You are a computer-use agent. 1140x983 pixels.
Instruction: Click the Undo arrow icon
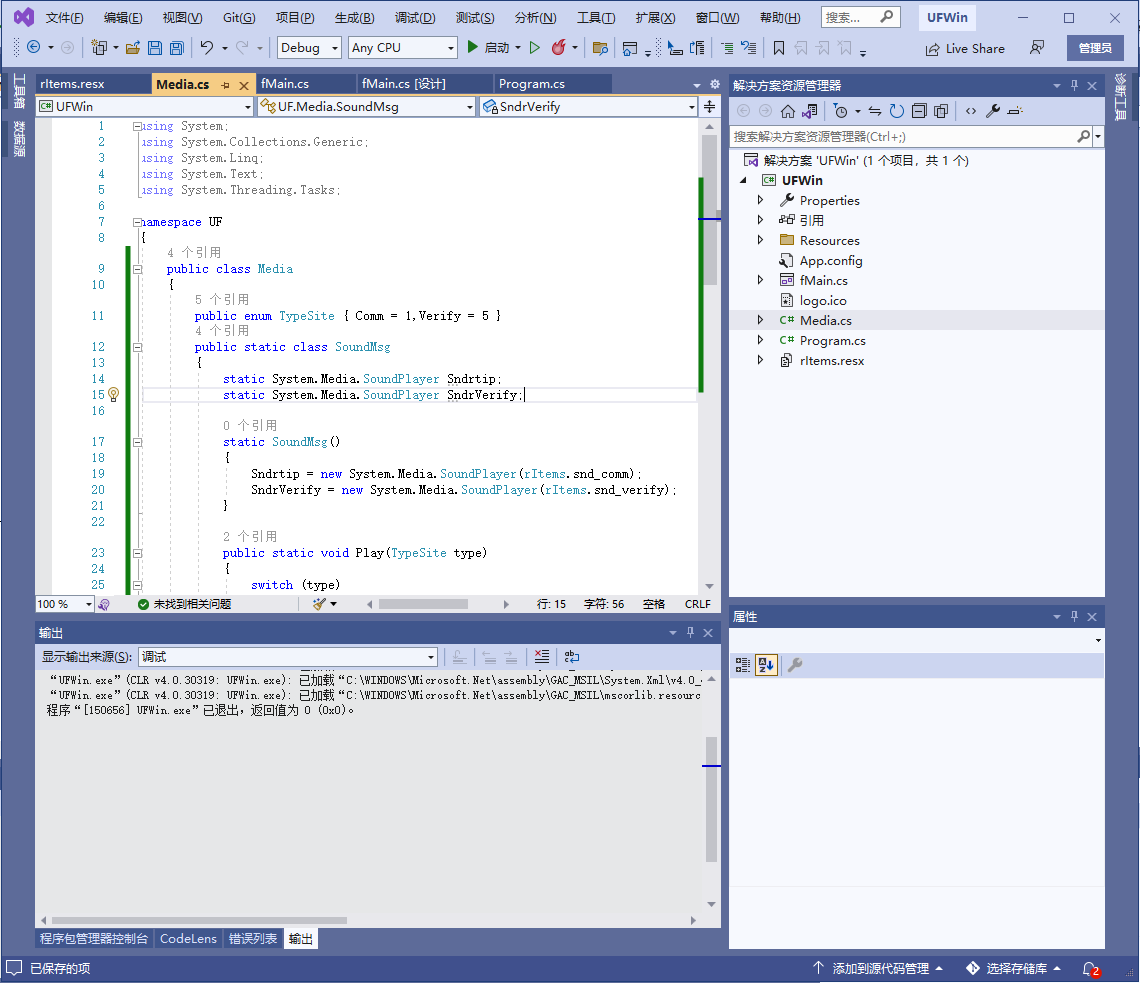click(206, 48)
